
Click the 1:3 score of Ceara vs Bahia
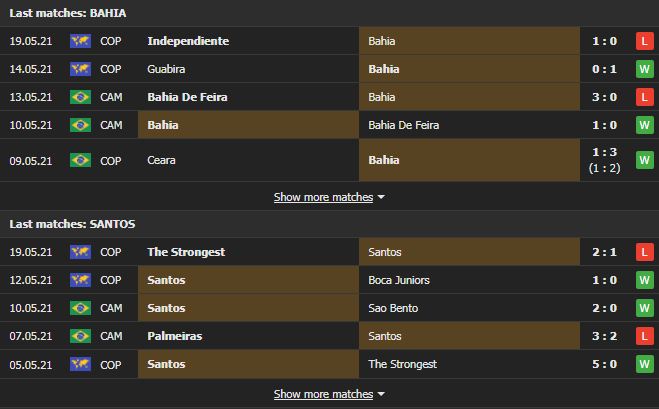[x=604, y=152]
